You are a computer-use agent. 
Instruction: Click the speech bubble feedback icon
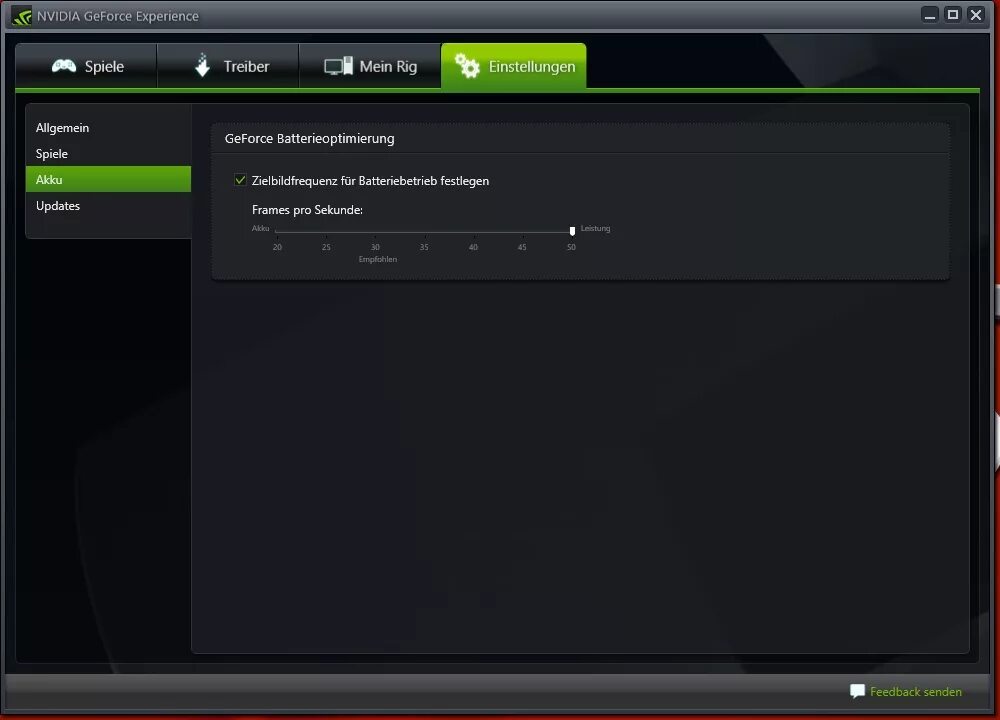click(857, 691)
